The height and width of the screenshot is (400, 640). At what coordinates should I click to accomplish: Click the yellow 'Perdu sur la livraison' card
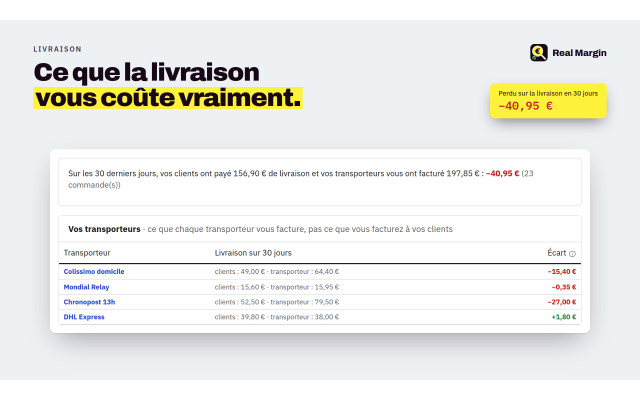pyautogui.click(x=548, y=101)
